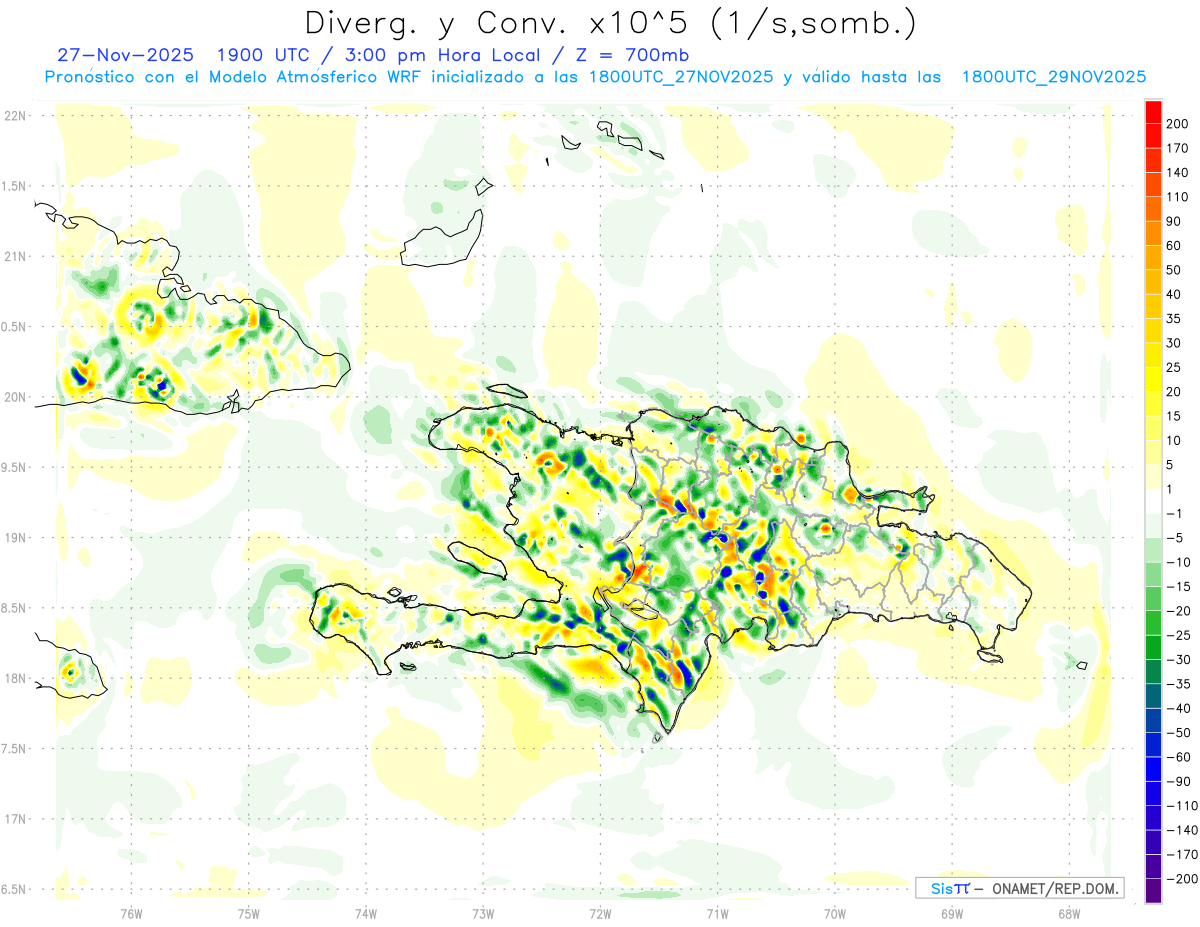Click the "7.5N" latitude axis label

coord(14,749)
